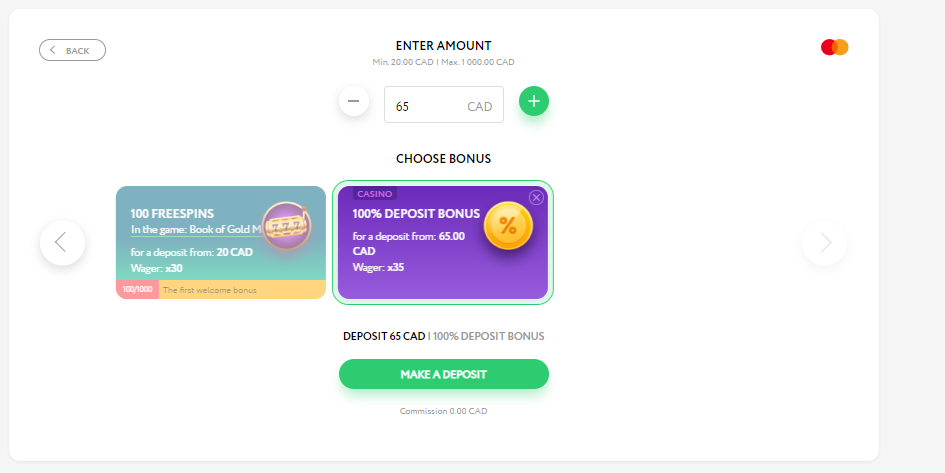Screen dimensions: 945x473
Task: Select the 100 Freespins bonus card
Action: [x=221, y=242]
